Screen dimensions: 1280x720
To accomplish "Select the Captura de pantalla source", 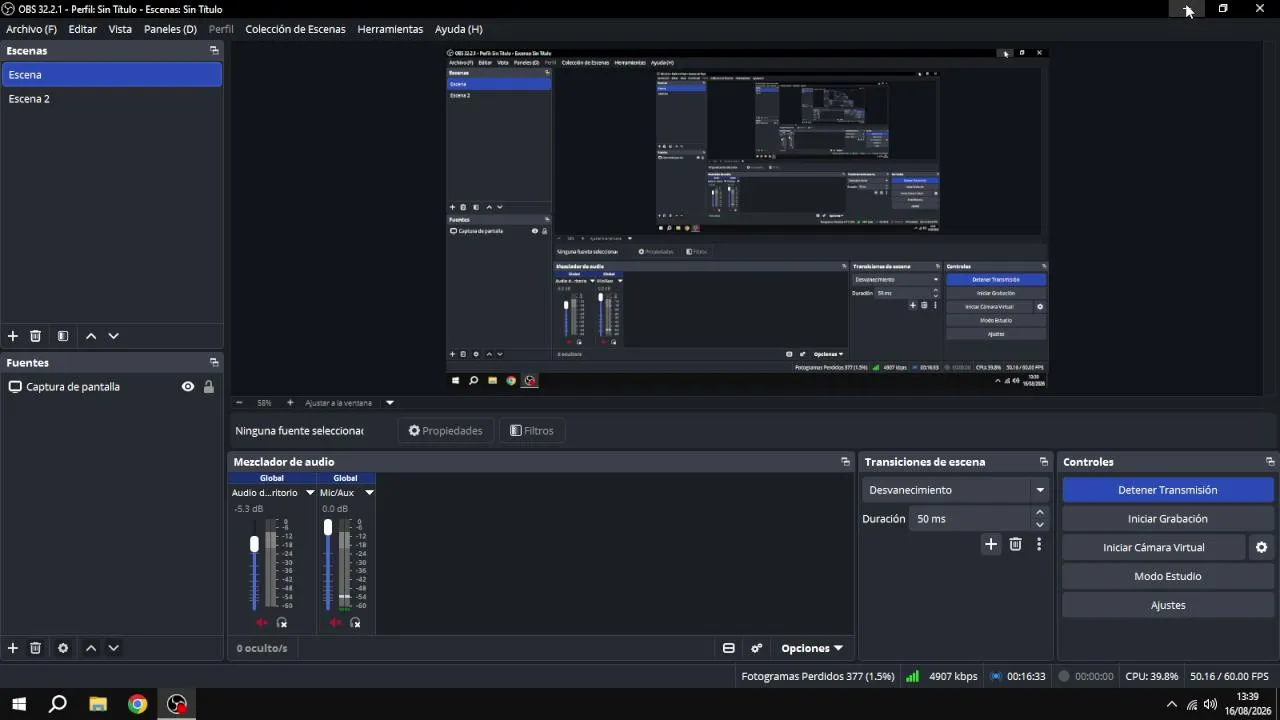I will 111,387.
